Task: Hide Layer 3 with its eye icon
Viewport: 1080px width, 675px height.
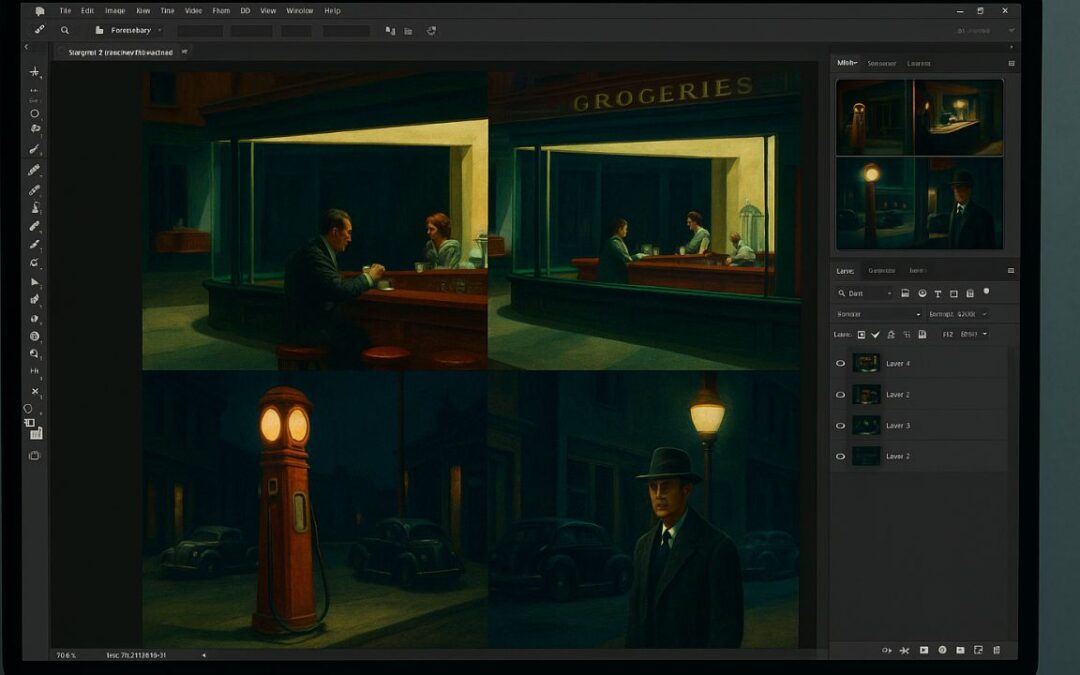Action: click(x=840, y=426)
